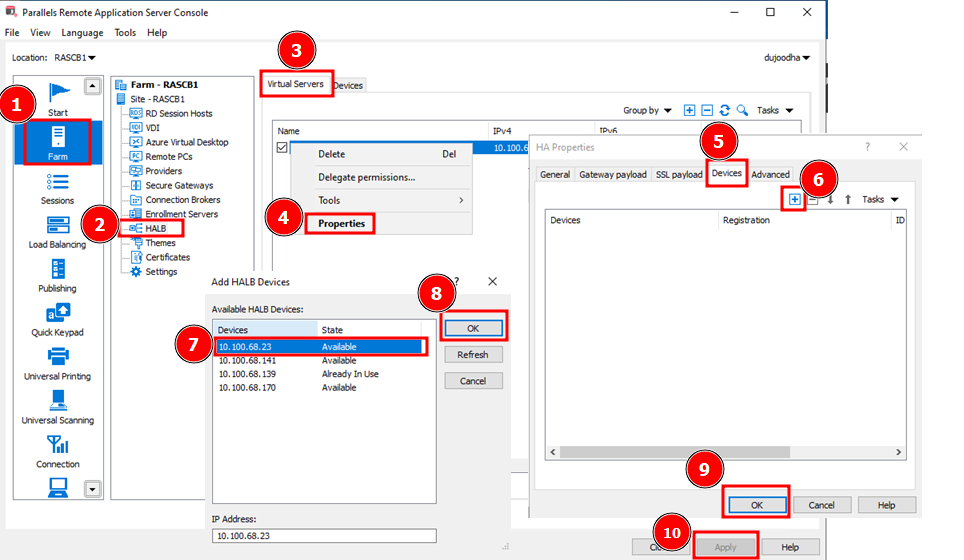Open the Sessions category
Screen dimensions: 964x560
click(57, 189)
